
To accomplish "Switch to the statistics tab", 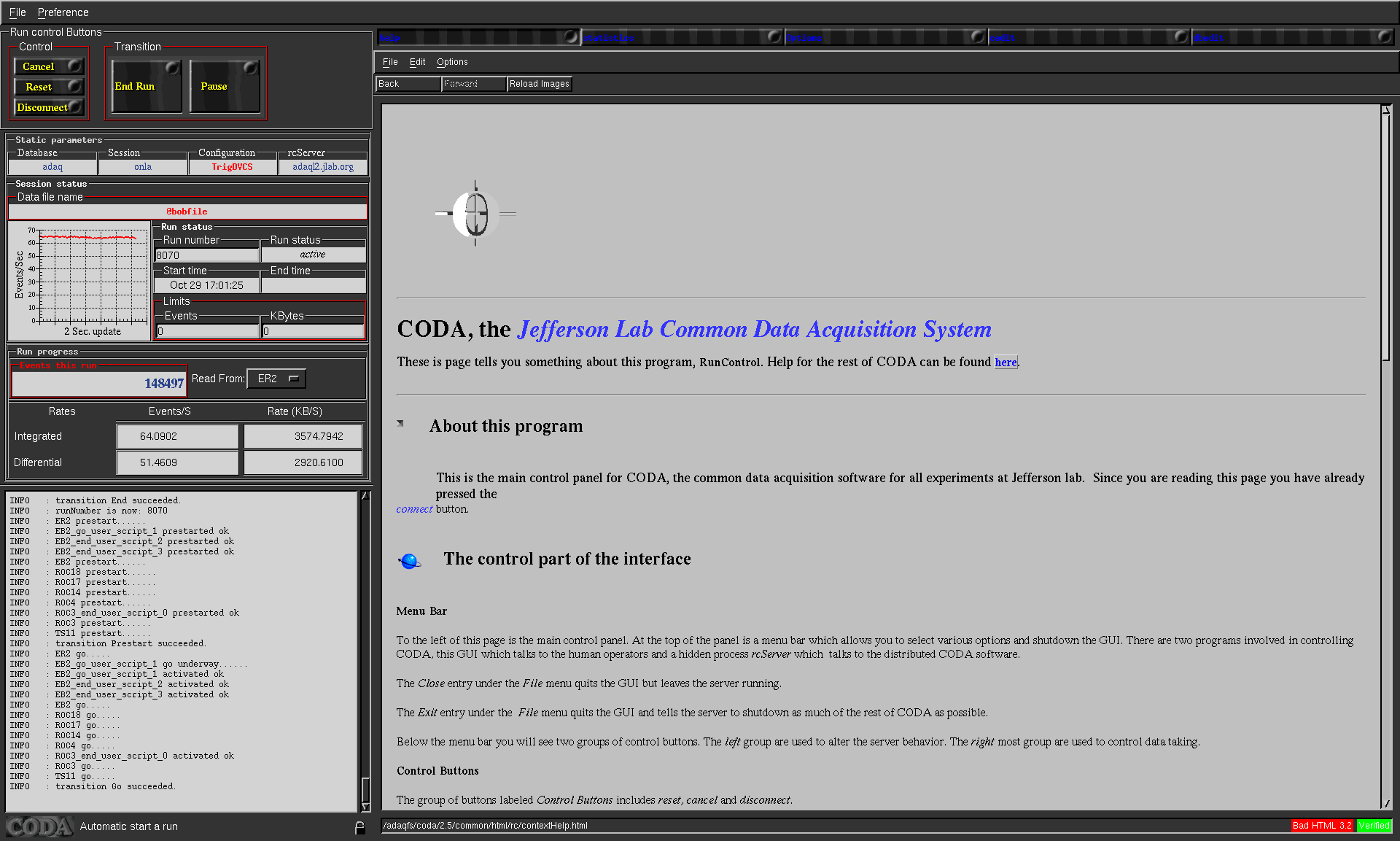I will 682,37.
